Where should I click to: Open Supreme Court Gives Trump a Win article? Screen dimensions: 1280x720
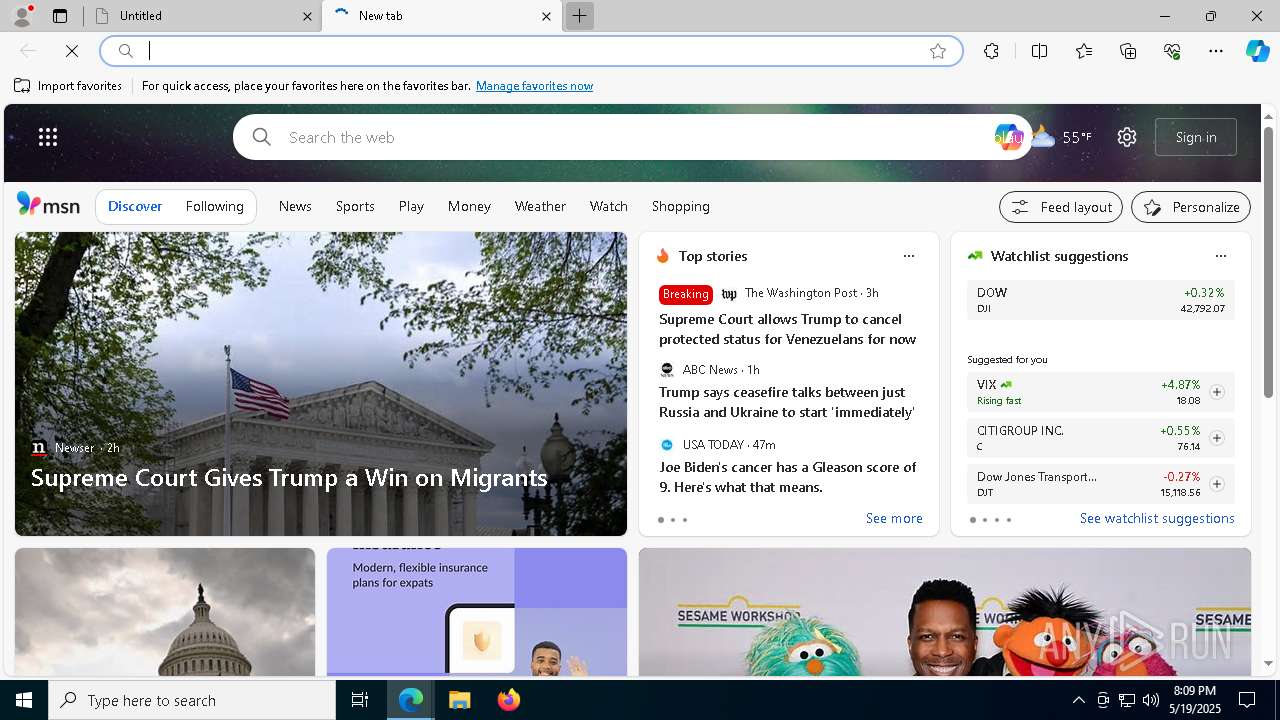click(289, 478)
